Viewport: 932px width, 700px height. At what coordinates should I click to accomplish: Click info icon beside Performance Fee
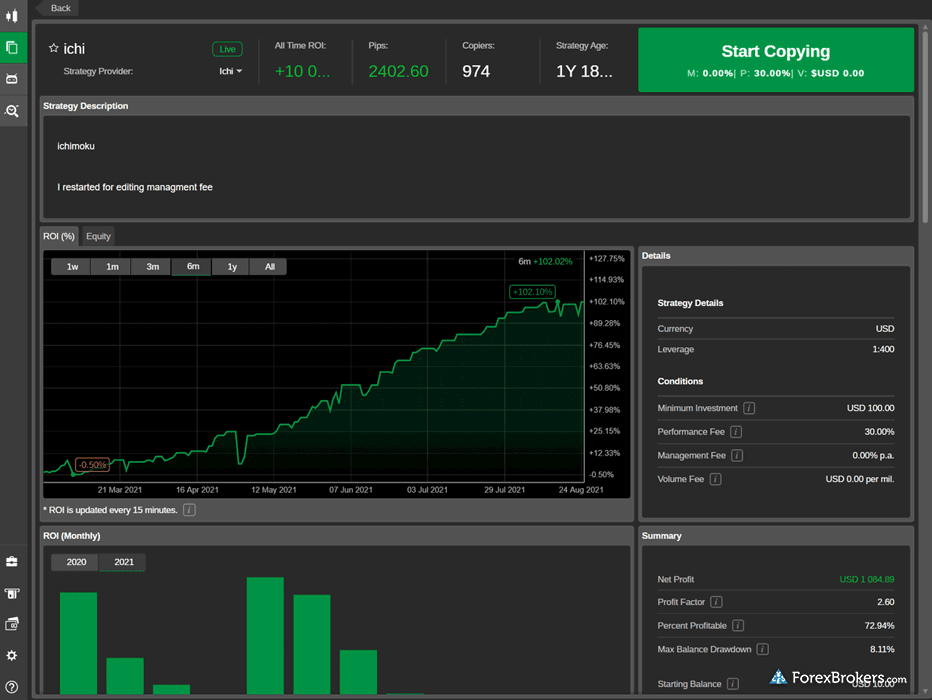pyautogui.click(x=736, y=432)
